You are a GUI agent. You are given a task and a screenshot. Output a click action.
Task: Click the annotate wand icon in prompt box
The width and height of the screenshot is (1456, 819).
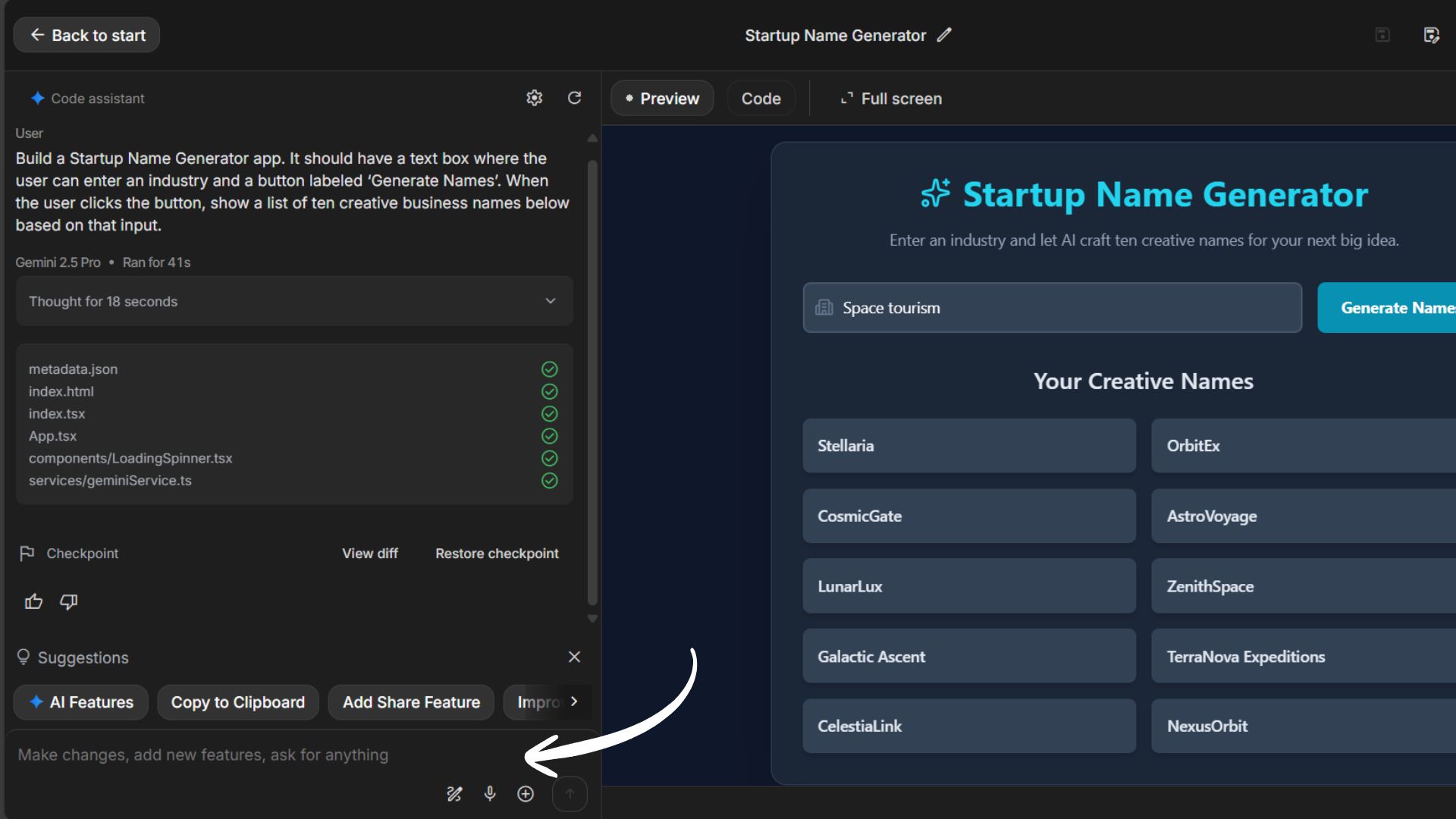(454, 793)
